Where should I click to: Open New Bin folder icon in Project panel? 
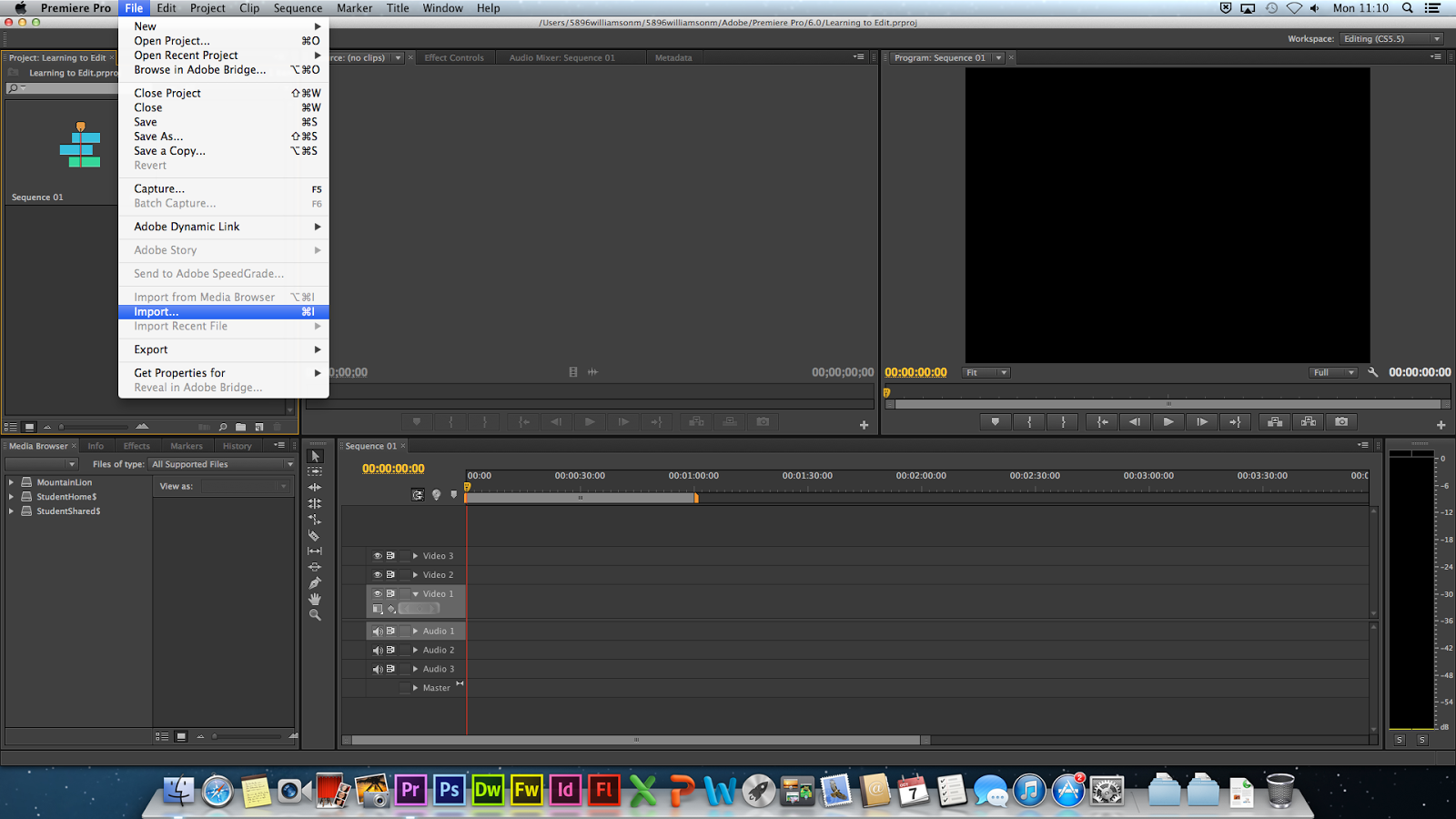(x=240, y=427)
